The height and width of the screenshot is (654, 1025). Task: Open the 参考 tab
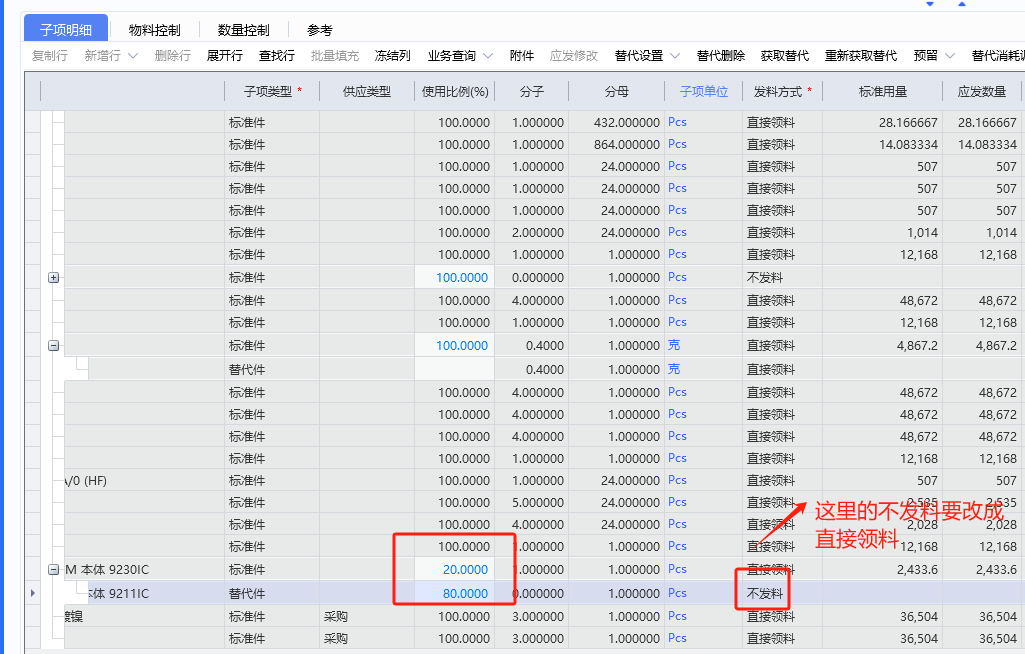(x=320, y=30)
